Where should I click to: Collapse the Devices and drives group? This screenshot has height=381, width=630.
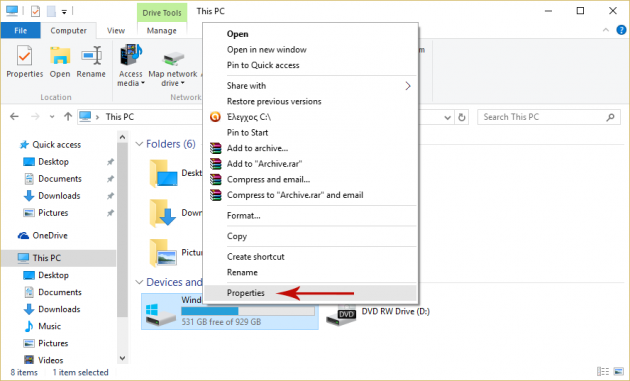[x=139, y=282]
